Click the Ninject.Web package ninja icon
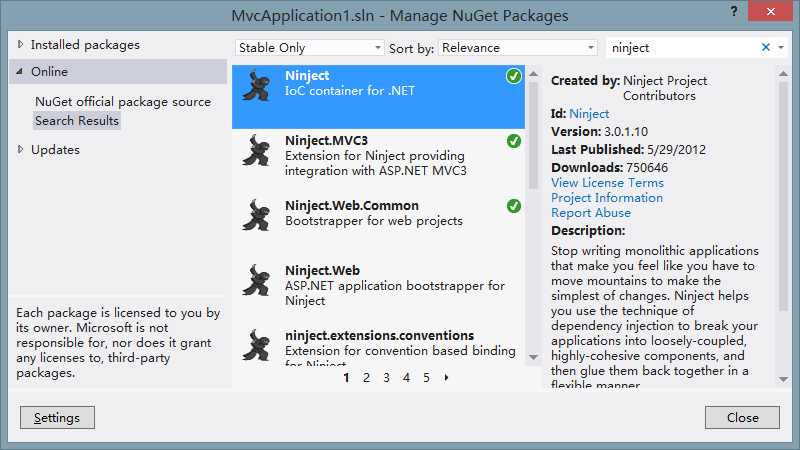 pyautogui.click(x=256, y=281)
